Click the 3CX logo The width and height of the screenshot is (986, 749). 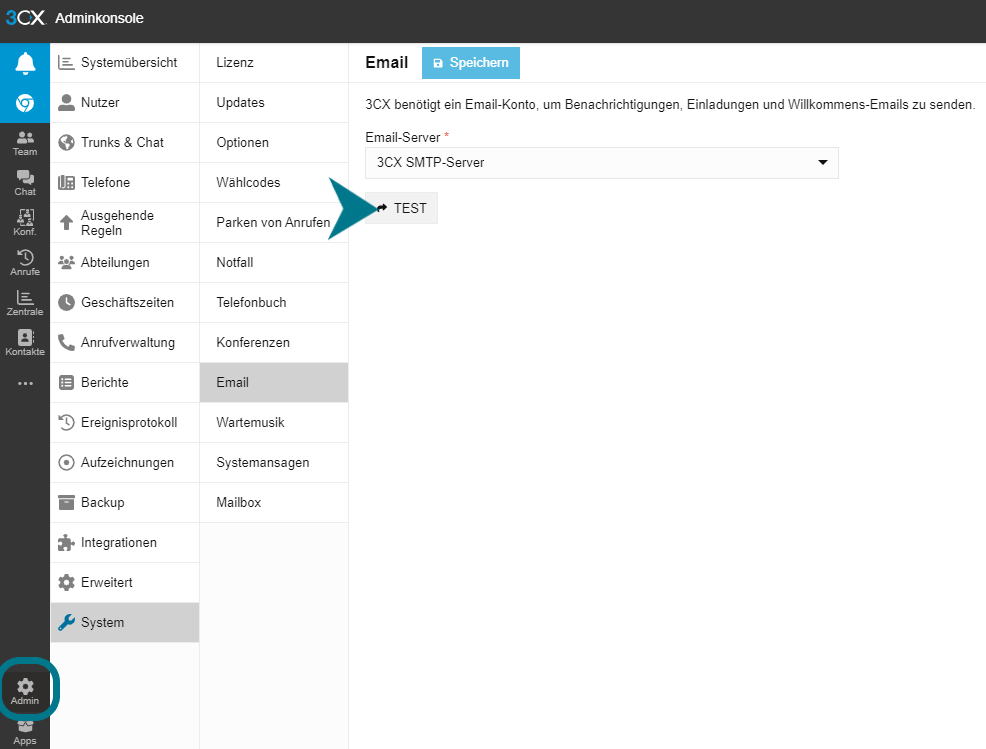coord(26,18)
